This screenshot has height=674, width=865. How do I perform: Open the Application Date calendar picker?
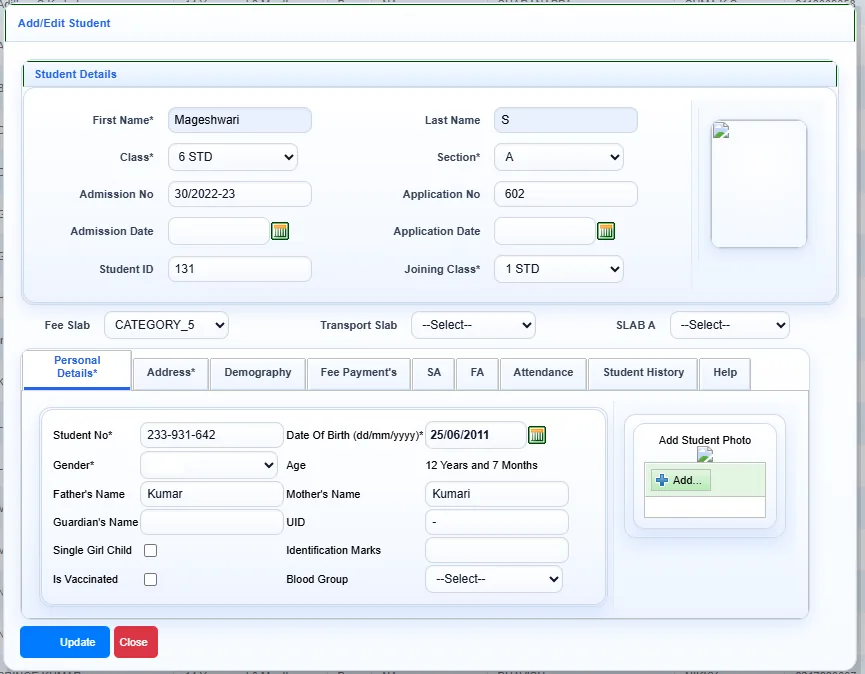point(606,231)
